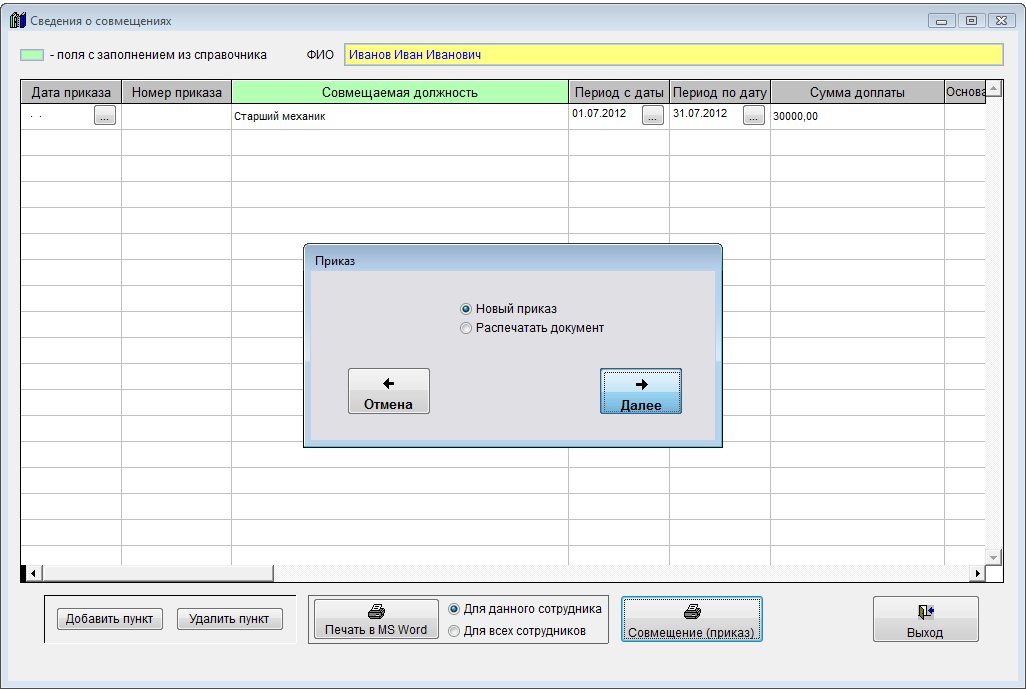Close the Сведения о совмещениях window
Image resolution: width=1026 pixels, height=689 pixels.
pyautogui.click(x=1001, y=21)
